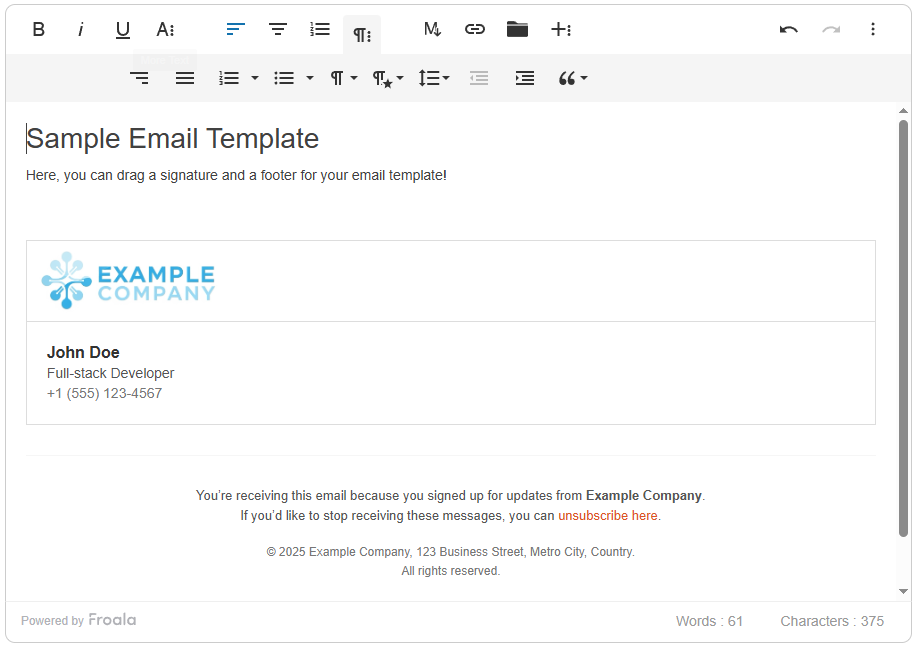Click the Markdown icon

pyautogui.click(x=432, y=30)
